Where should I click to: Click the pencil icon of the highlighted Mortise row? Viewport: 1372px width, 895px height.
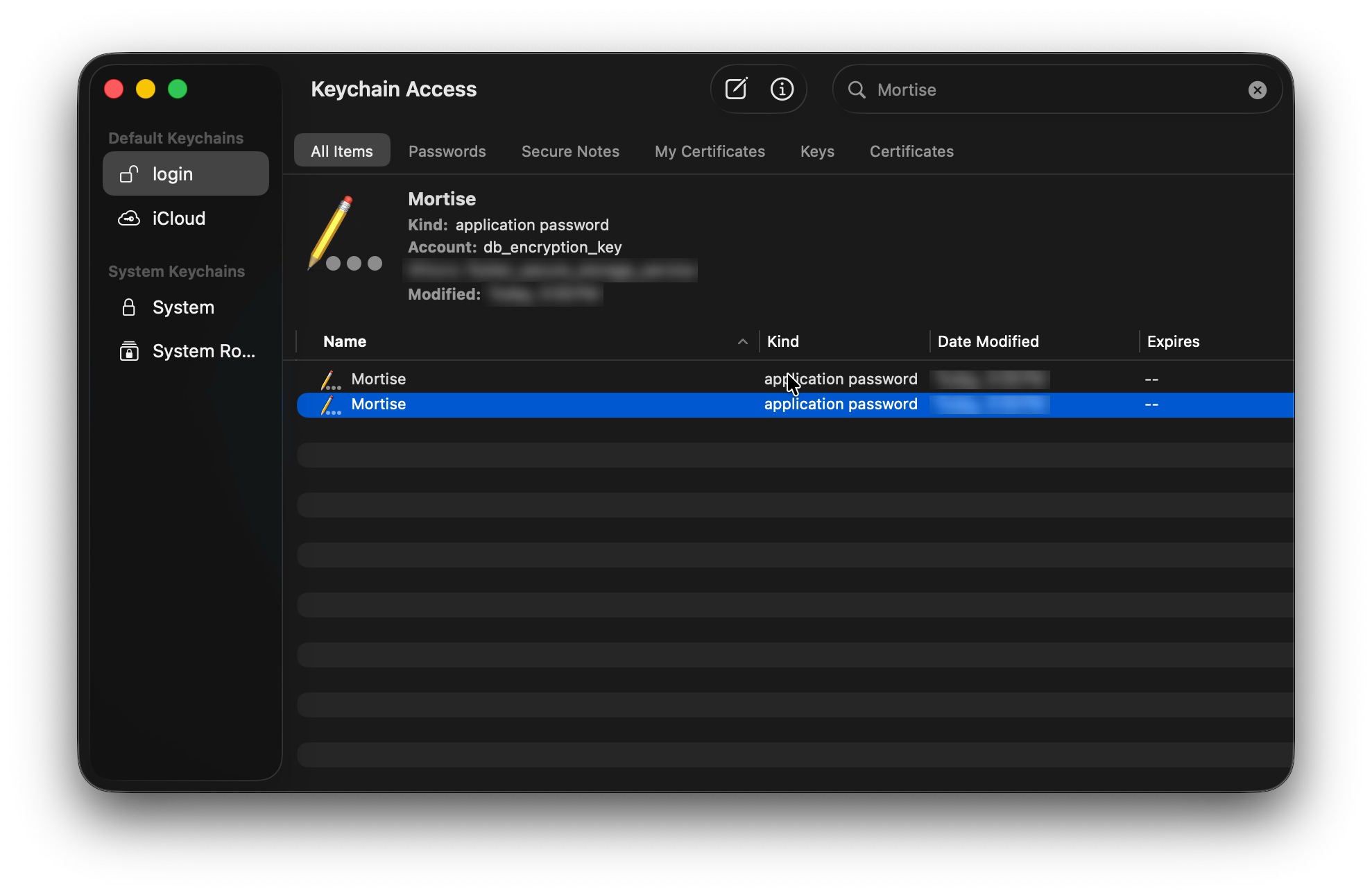coord(330,404)
